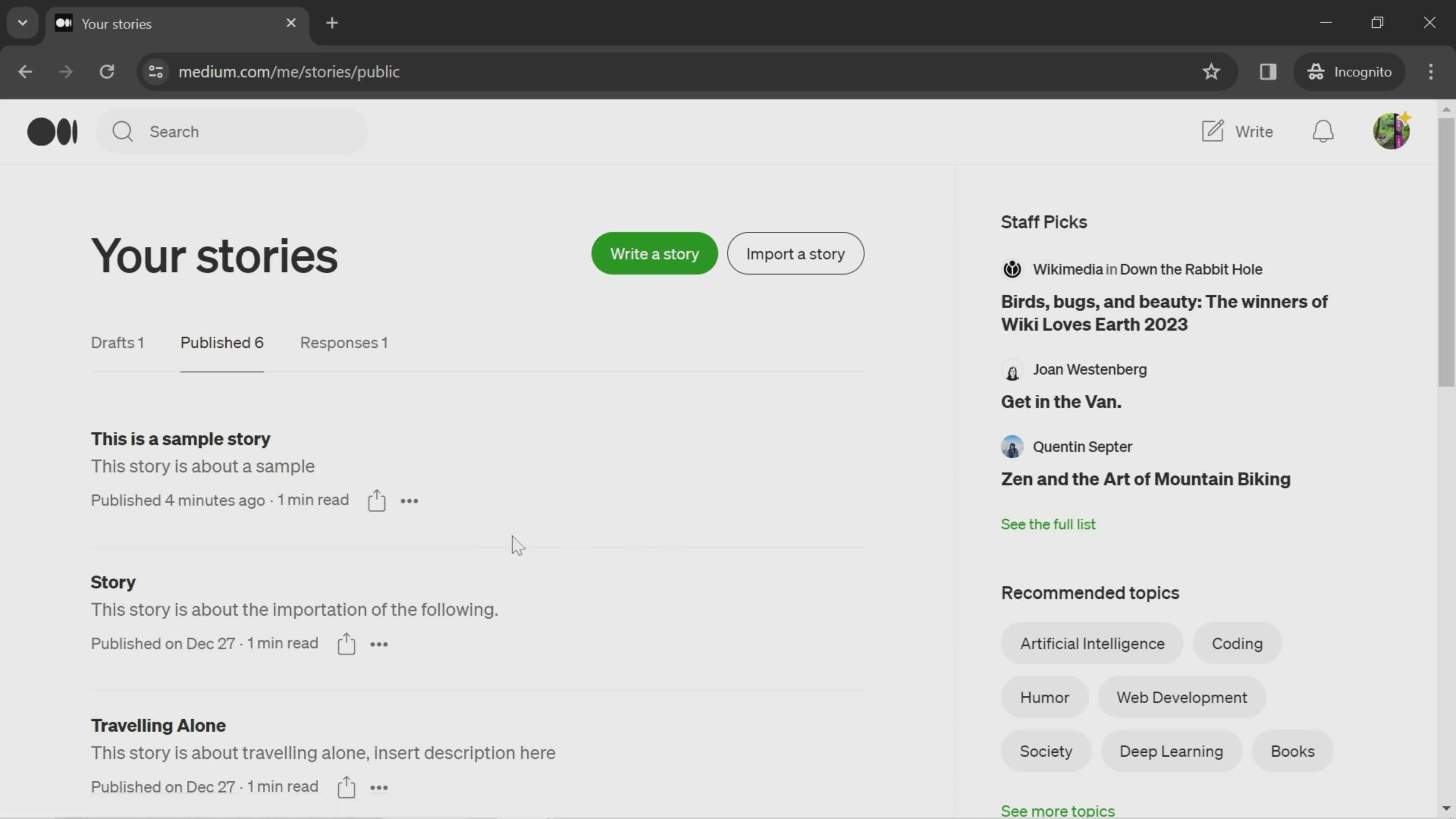Click the three-dot menu on Story post
The width and height of the screenshot is (1456, 819).
(x=379, y=644)
